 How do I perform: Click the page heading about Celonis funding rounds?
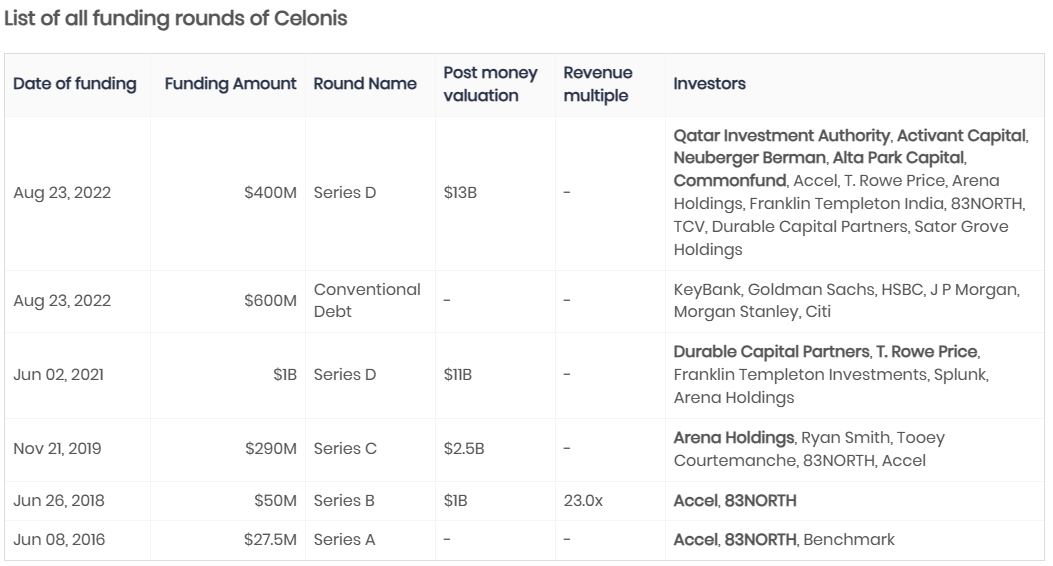click(x=176, y=19)
